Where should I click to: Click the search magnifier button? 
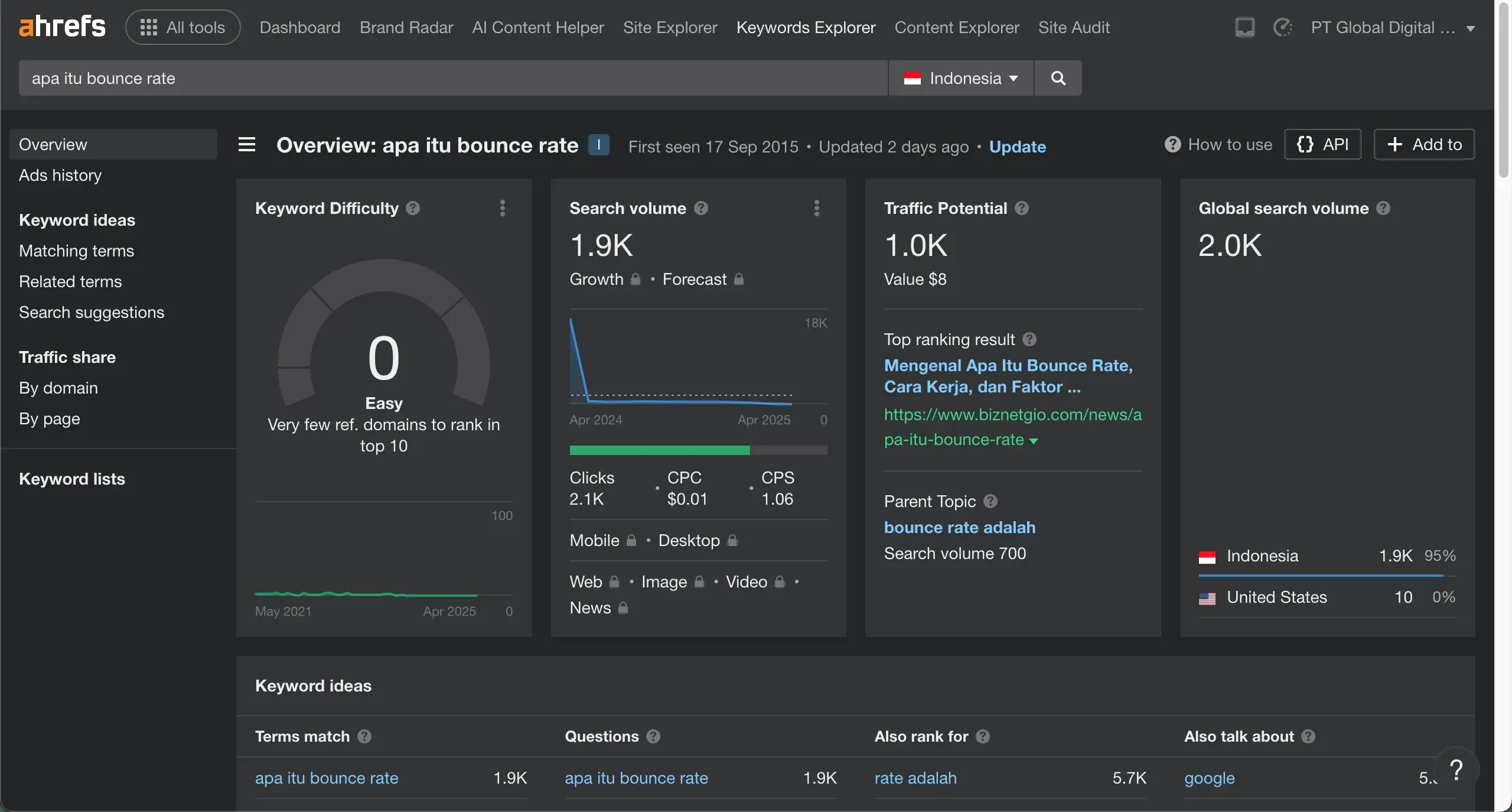tap(1058, 78)
